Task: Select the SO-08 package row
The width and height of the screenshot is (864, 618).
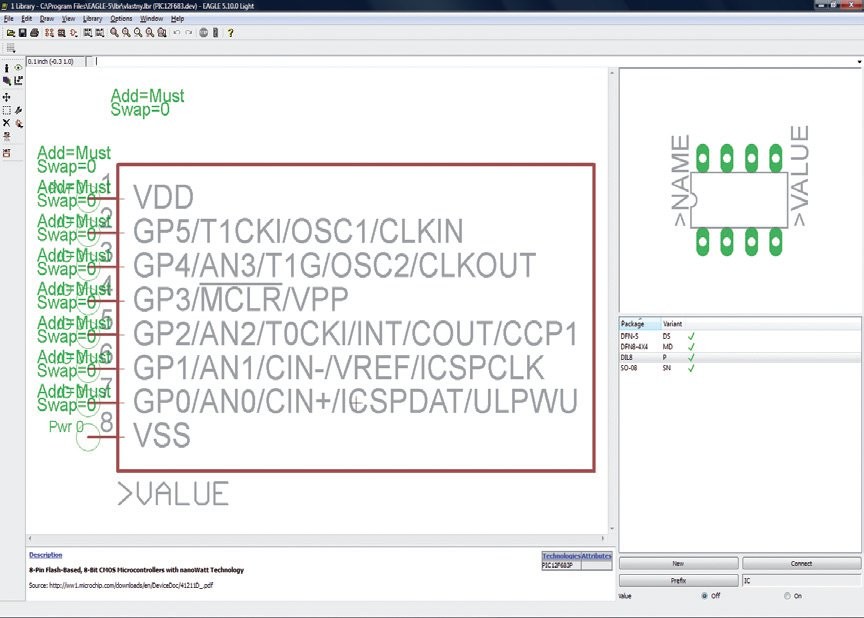Action: (740, 367)
